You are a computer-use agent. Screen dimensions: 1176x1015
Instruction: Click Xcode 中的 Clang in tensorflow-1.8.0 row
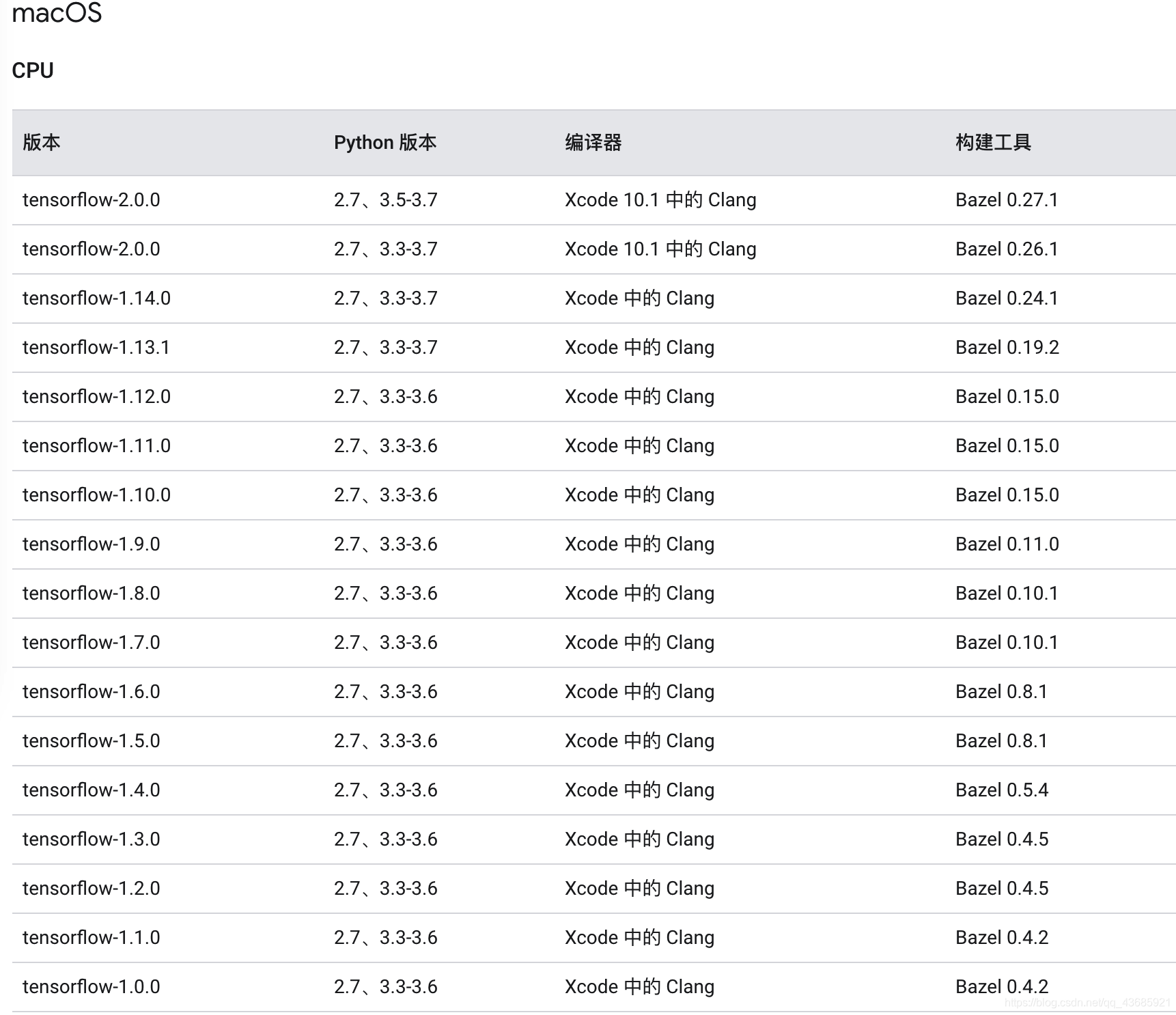pyautogui.click(x=640, y=594)
